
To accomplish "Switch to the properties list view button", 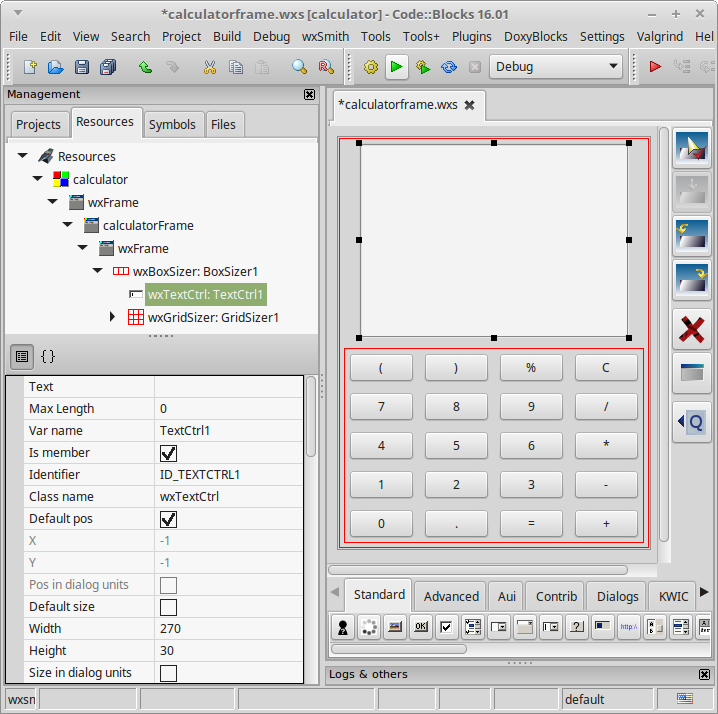I will (22, 357).
